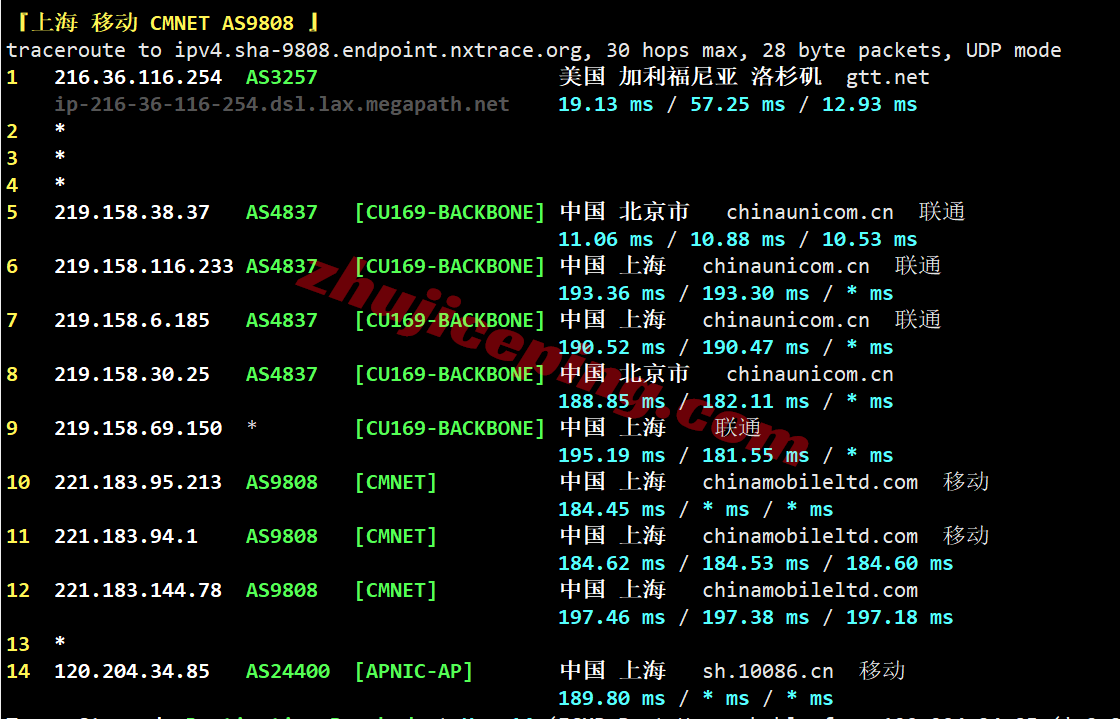This screenshot has height=719, width=1120.
Task: Click IP address 219.158.6.185
Action: [132, 321]
